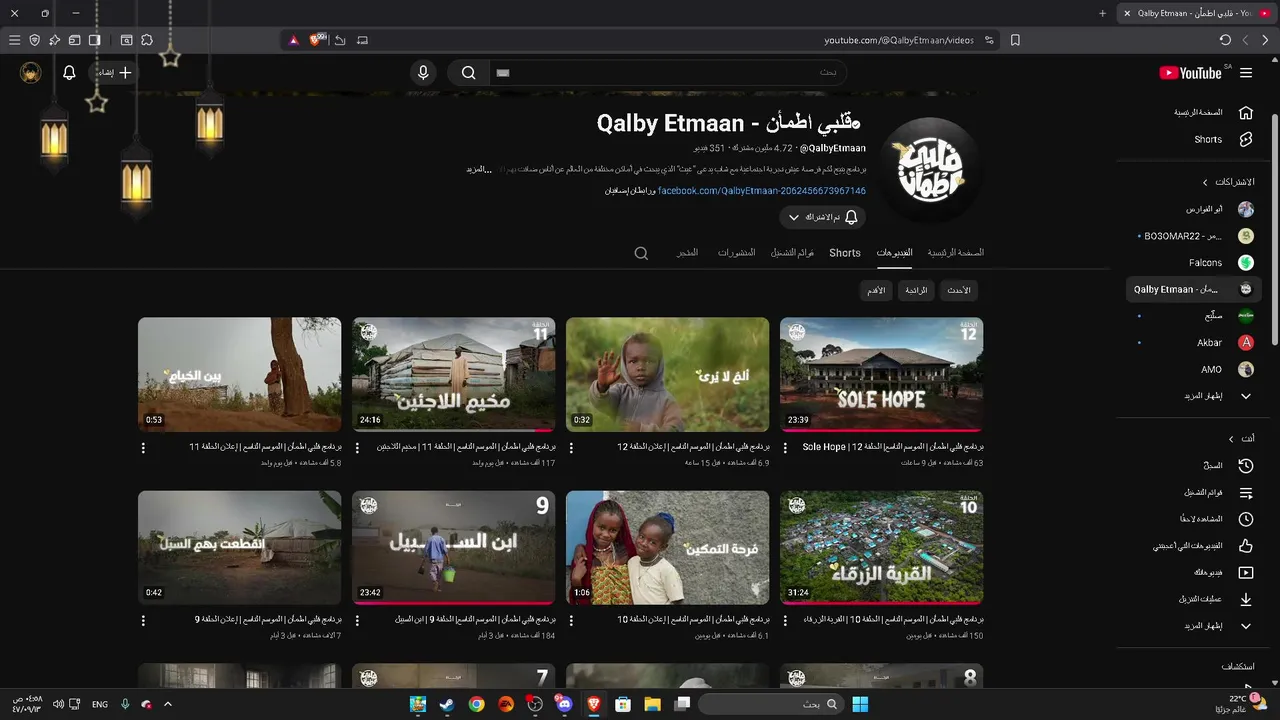Toggle volume icon in system tray
Image resolution: width=1280 pixels, height=720 pixels.
[x=58, y=704]
